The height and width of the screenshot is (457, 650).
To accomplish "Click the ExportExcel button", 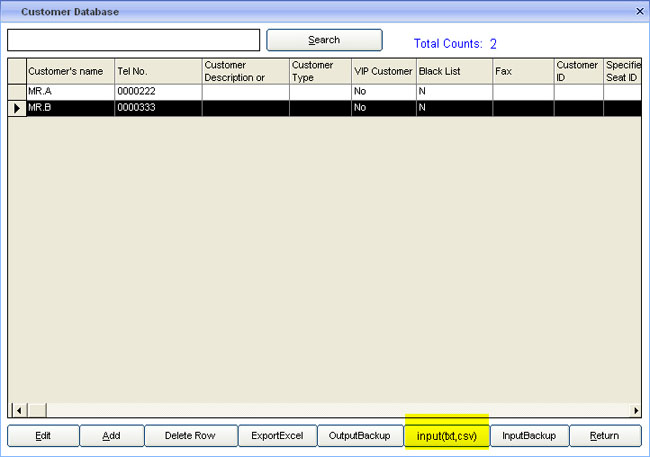I will [x=277, y=436].
